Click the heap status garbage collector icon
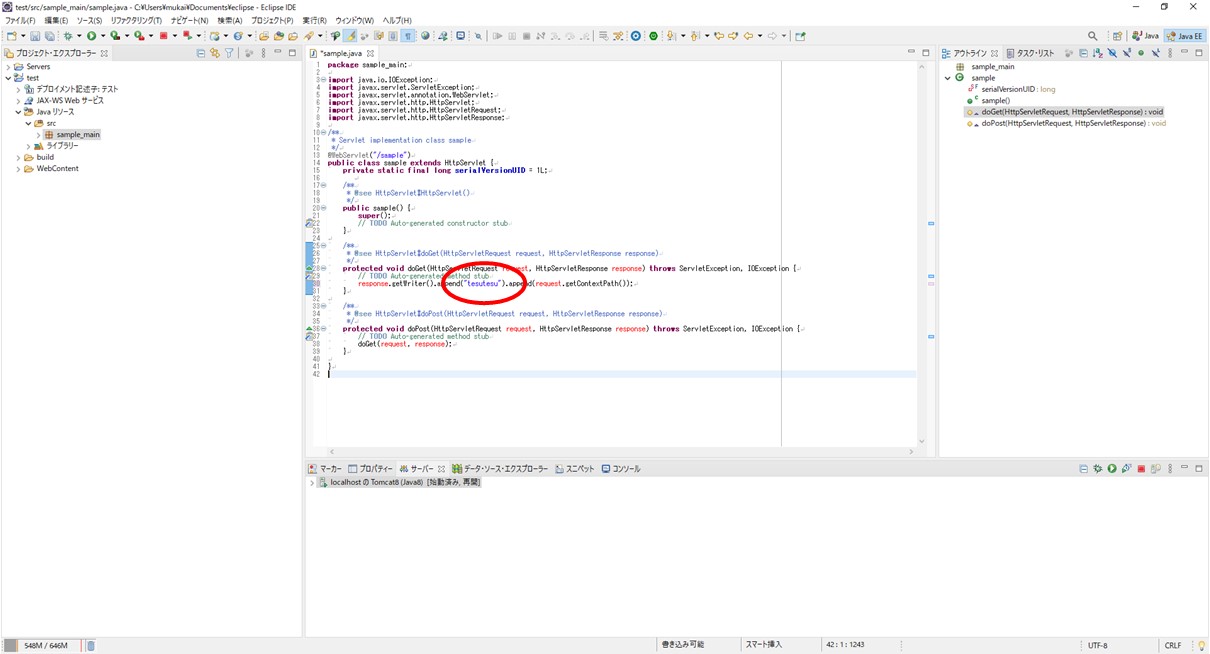This screenshot has width=1210, height=654. click(x=90, y=646)
